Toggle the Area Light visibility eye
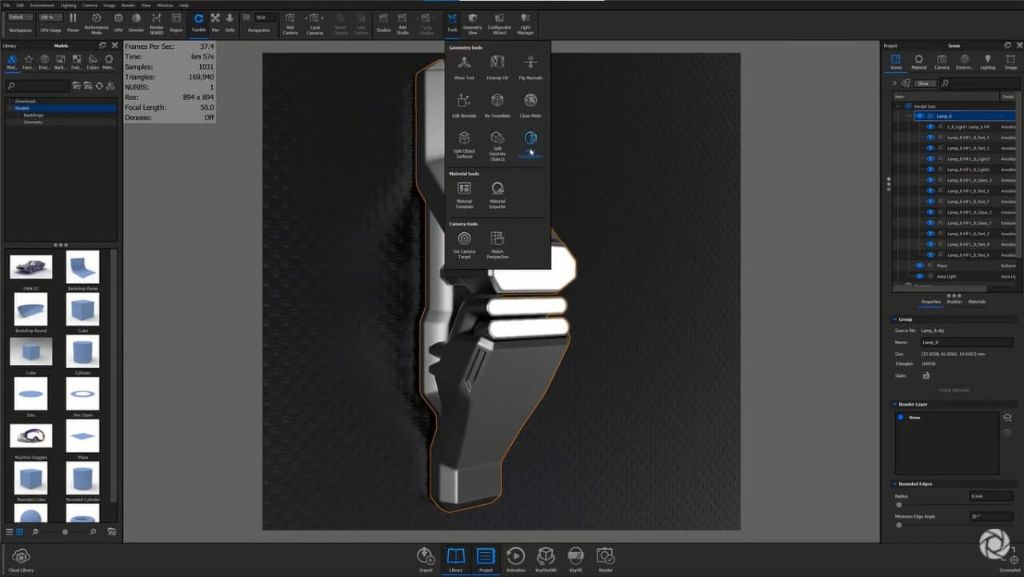The height and width of the screenshot is (577, 1024). click(919, 276)
